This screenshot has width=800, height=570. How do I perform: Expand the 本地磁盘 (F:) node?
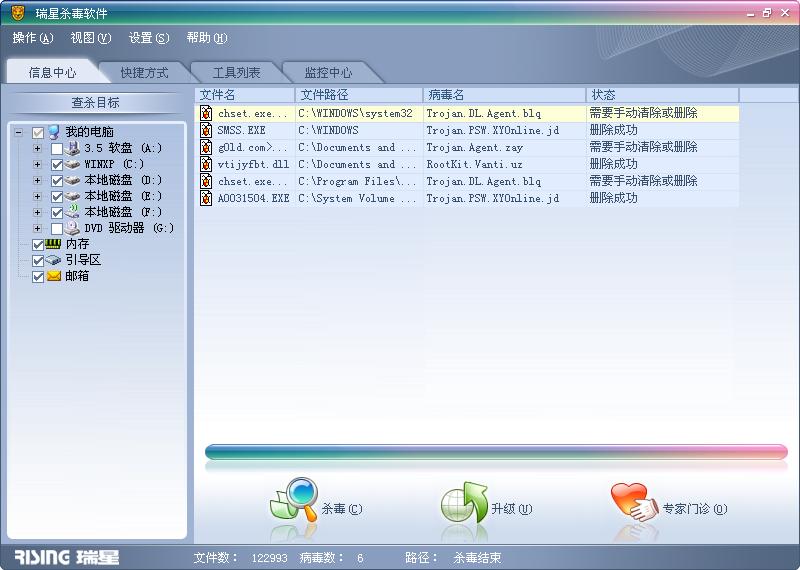coord(37,212)
